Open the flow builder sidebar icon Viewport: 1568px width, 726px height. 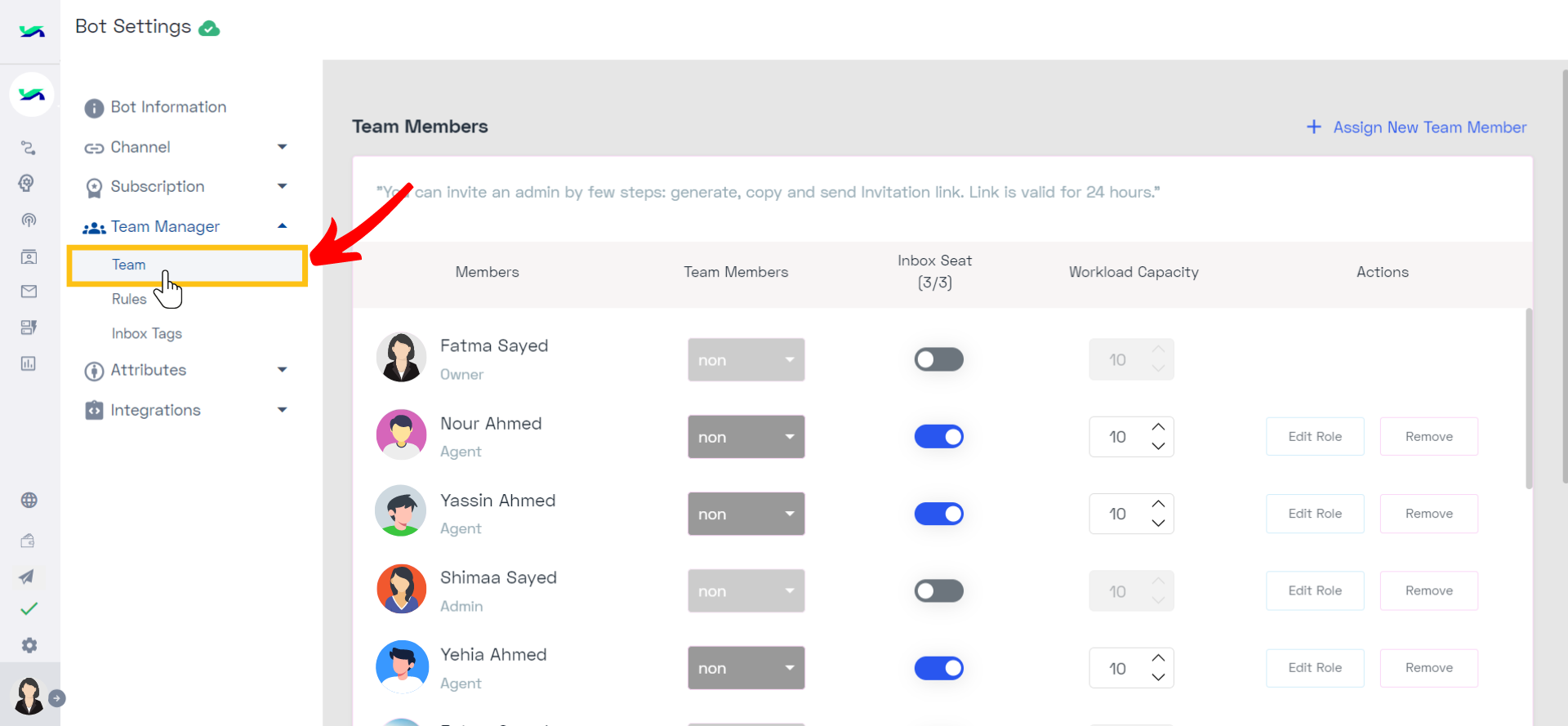click(x=29, y=148)
